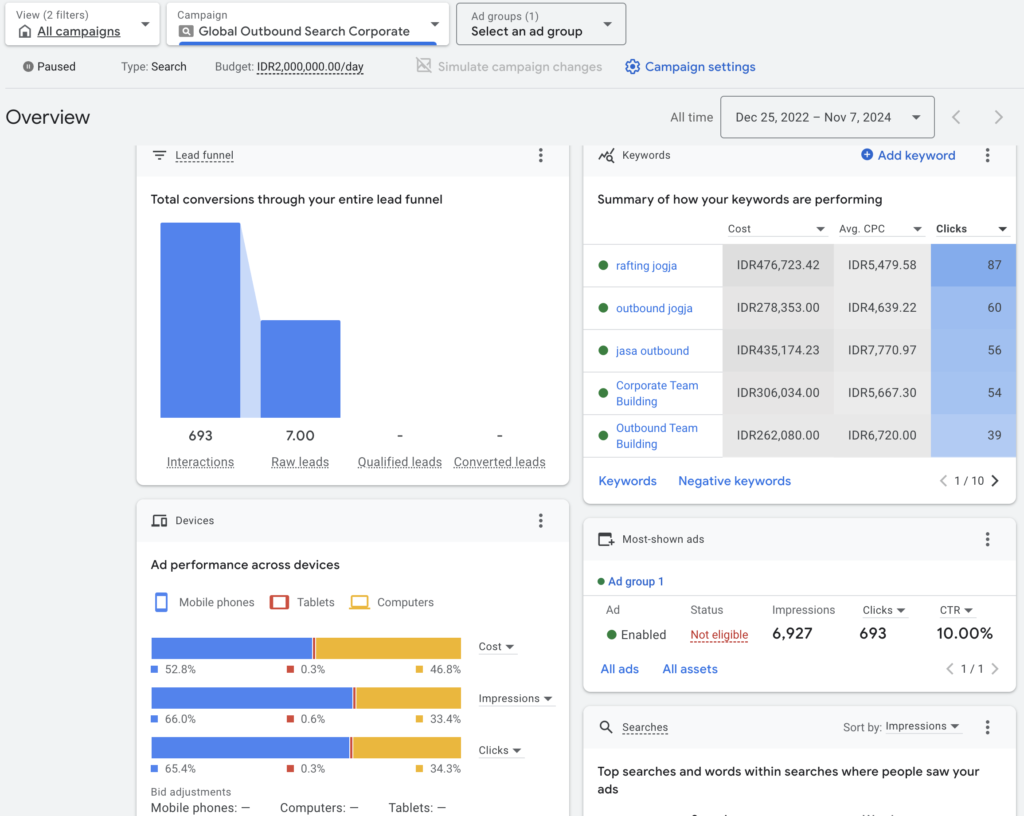Change Sort by from Impressions dropdown
This screenshot has width=1024, height=816.
[922, 727]
